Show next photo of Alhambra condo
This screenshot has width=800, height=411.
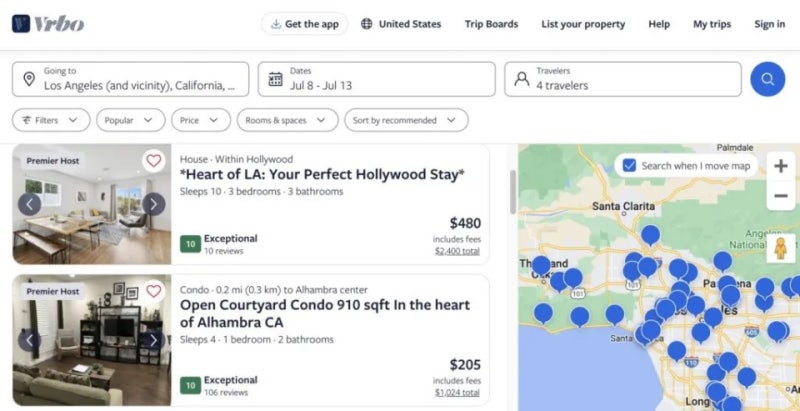153,340
